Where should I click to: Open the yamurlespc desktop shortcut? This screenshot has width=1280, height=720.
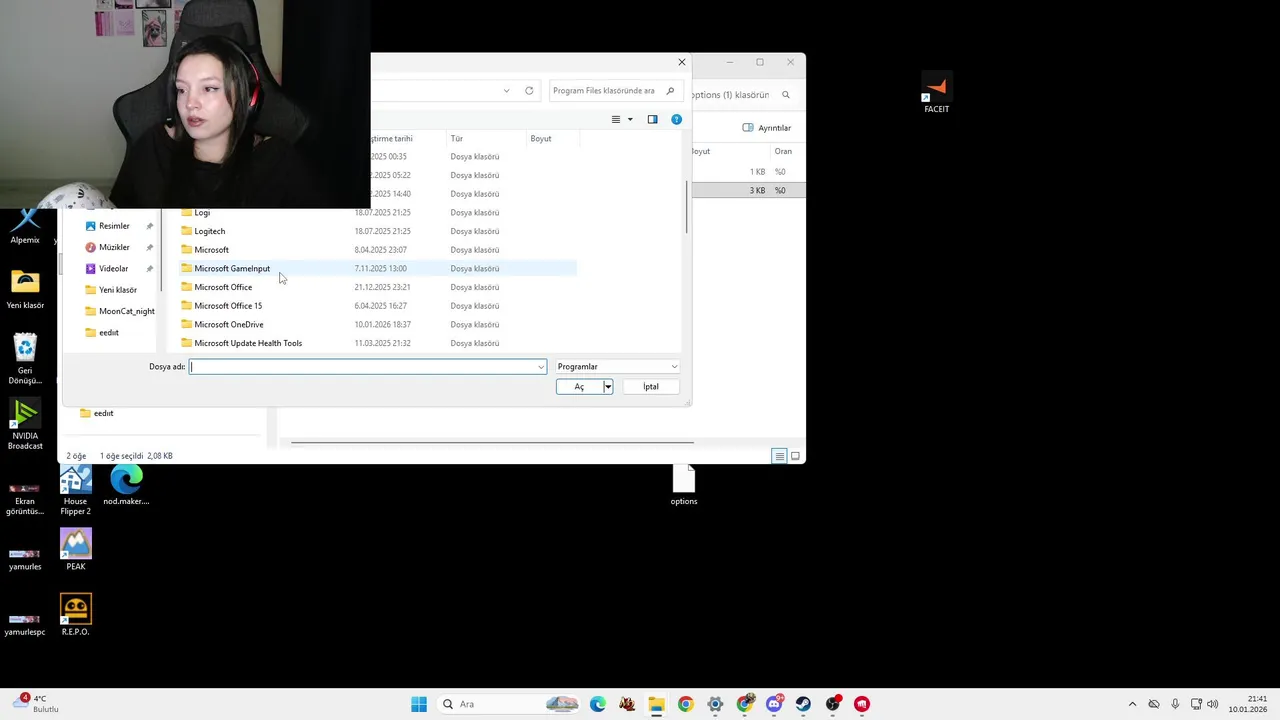click(25, 623)
